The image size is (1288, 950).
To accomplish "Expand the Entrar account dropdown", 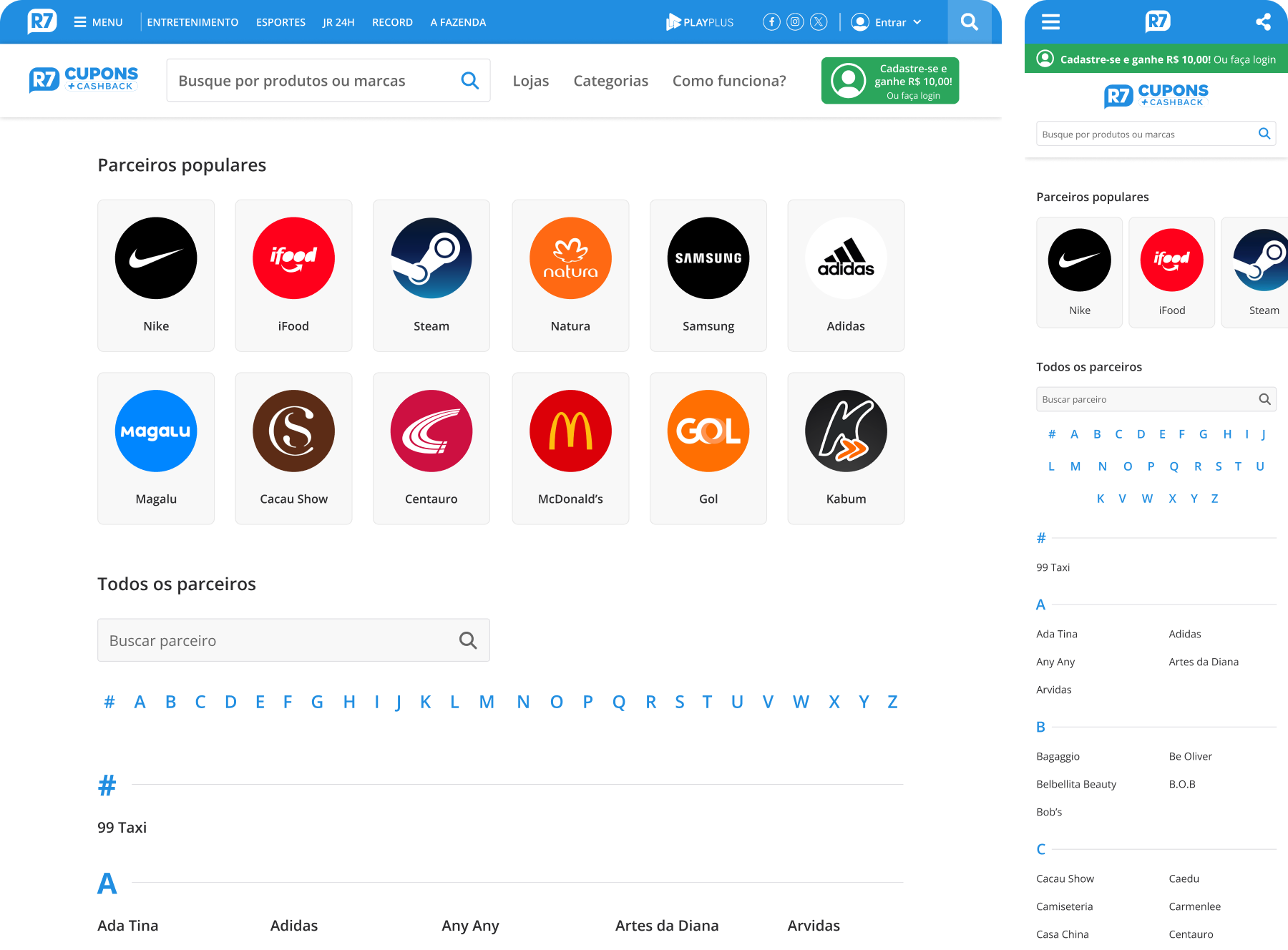I will (887, 22).
